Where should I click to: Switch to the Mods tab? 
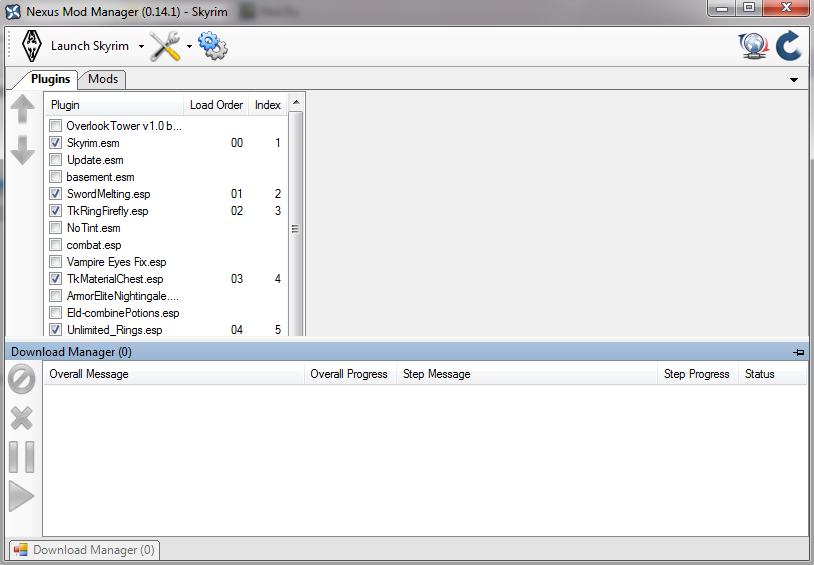point(103,79)
